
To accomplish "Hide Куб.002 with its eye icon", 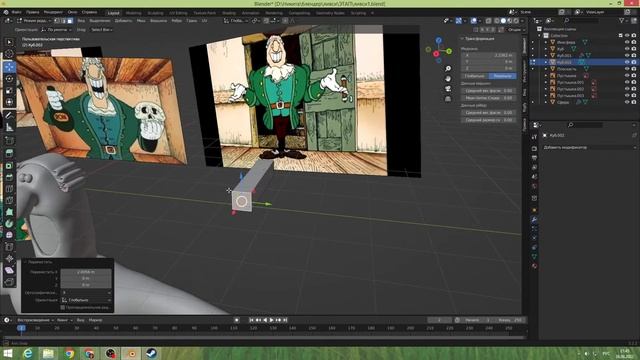I will point(627,62).
